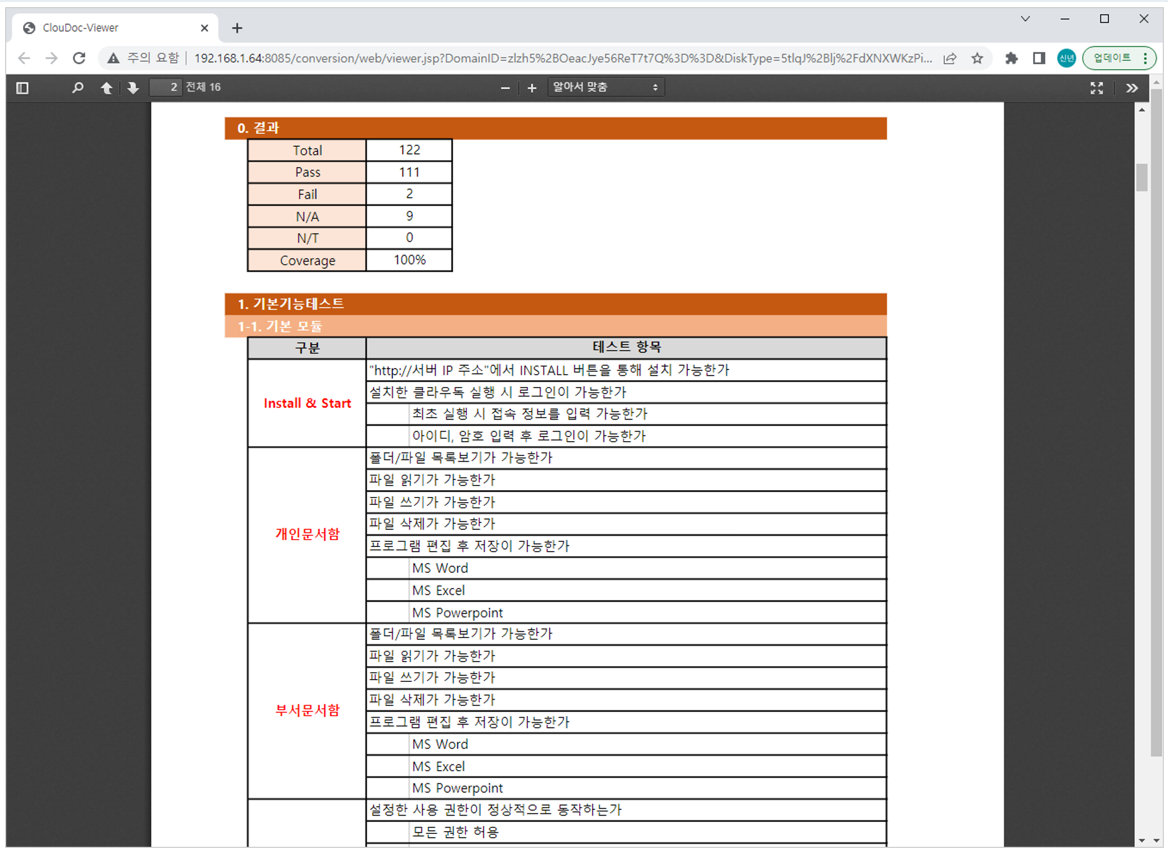Click the N/A value 9
This screenshot has height=853, width=1168.
point(410,216)
